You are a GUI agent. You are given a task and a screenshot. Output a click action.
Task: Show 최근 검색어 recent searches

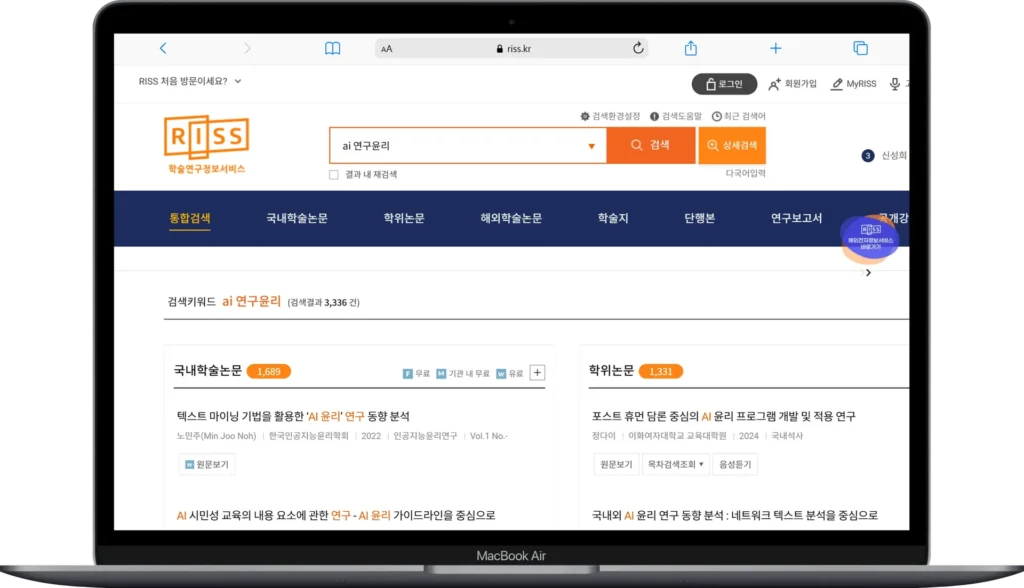739,116
